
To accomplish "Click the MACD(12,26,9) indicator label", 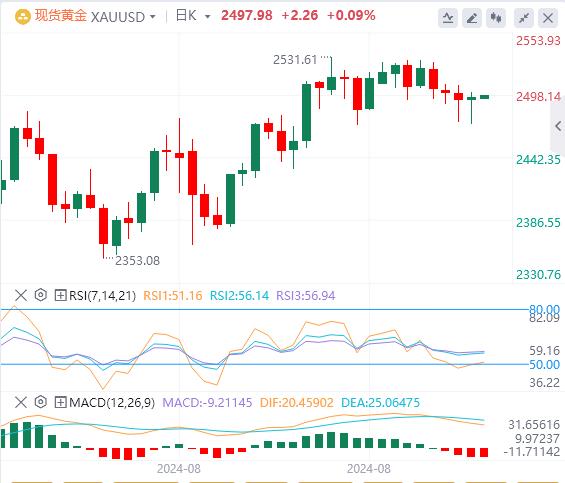I will point(112,403).
